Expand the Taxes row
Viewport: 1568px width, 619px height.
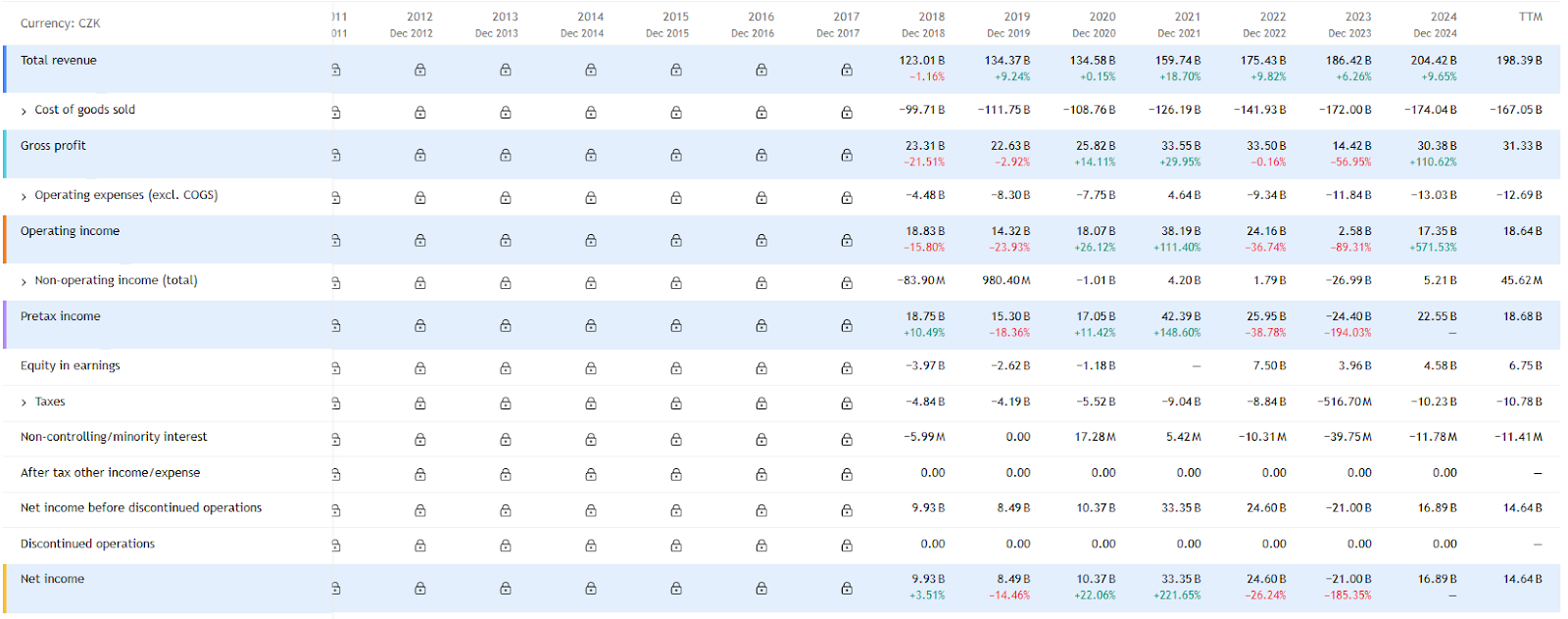24,403
